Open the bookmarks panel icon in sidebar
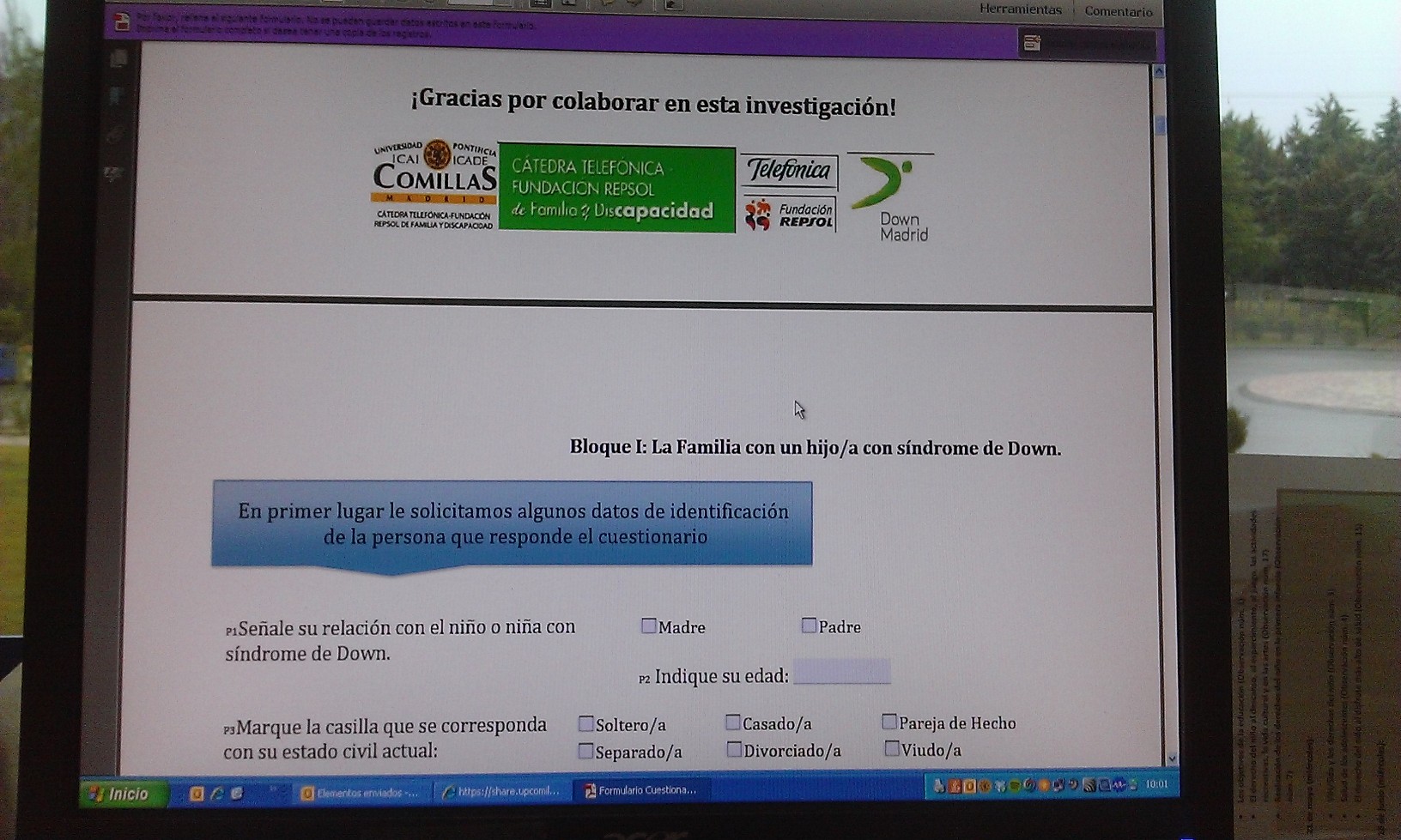 pos(117,95)
